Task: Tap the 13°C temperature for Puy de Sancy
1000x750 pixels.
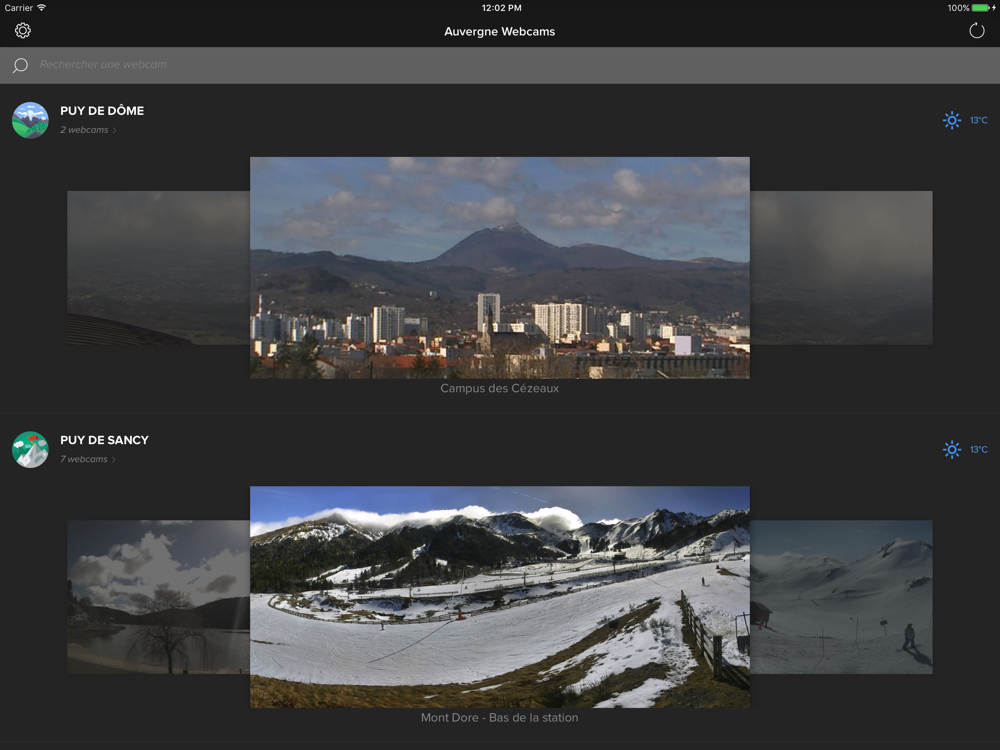Action: pyautogui.click(x=979, y=450)
